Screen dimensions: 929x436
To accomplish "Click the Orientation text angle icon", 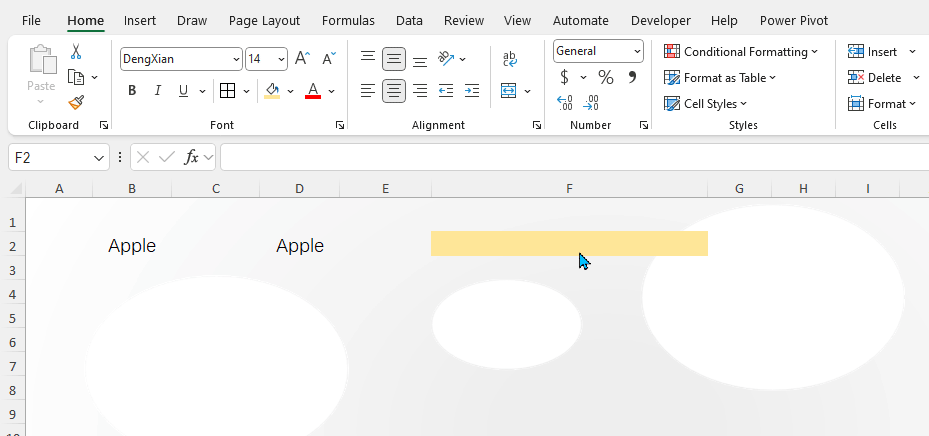I will [x=446, y=58].
